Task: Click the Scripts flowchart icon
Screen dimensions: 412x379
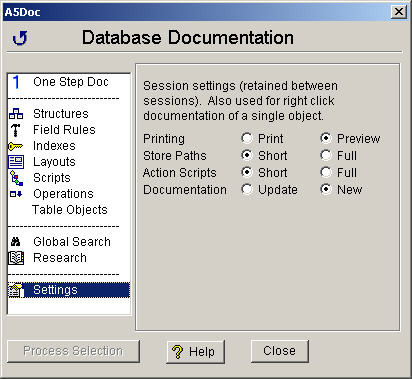Action: (16, 178)
